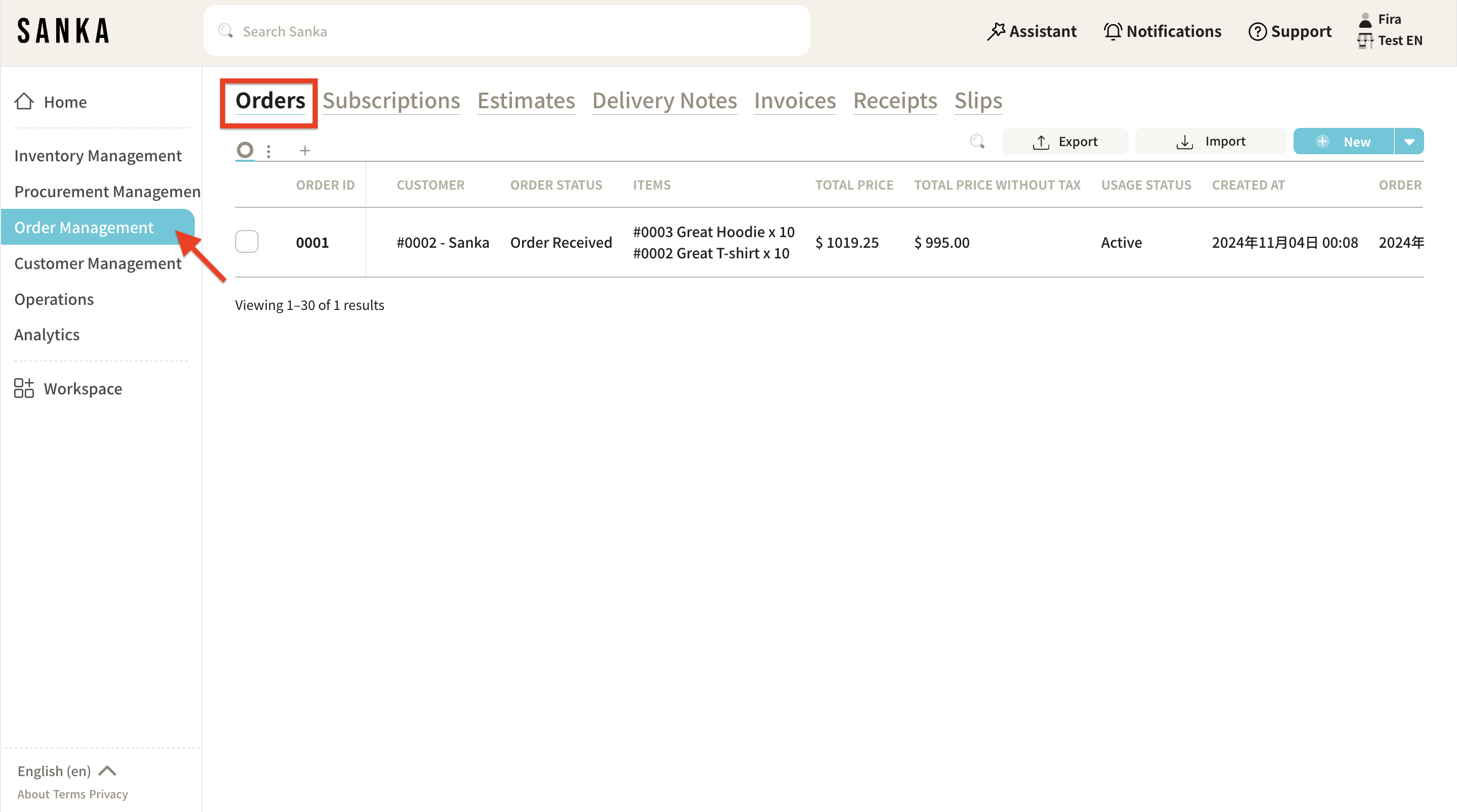Viewport: 1457px width, 812px height.
Task: Click the Fira user profile icon
Action: pyautogui.click(x=1365, y=20)
